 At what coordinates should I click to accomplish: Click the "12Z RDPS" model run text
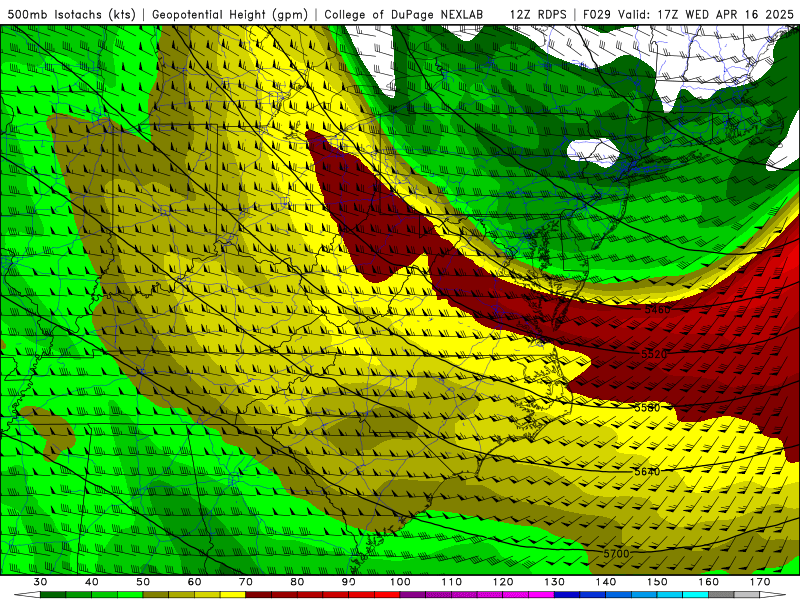[x=538, y=15]
